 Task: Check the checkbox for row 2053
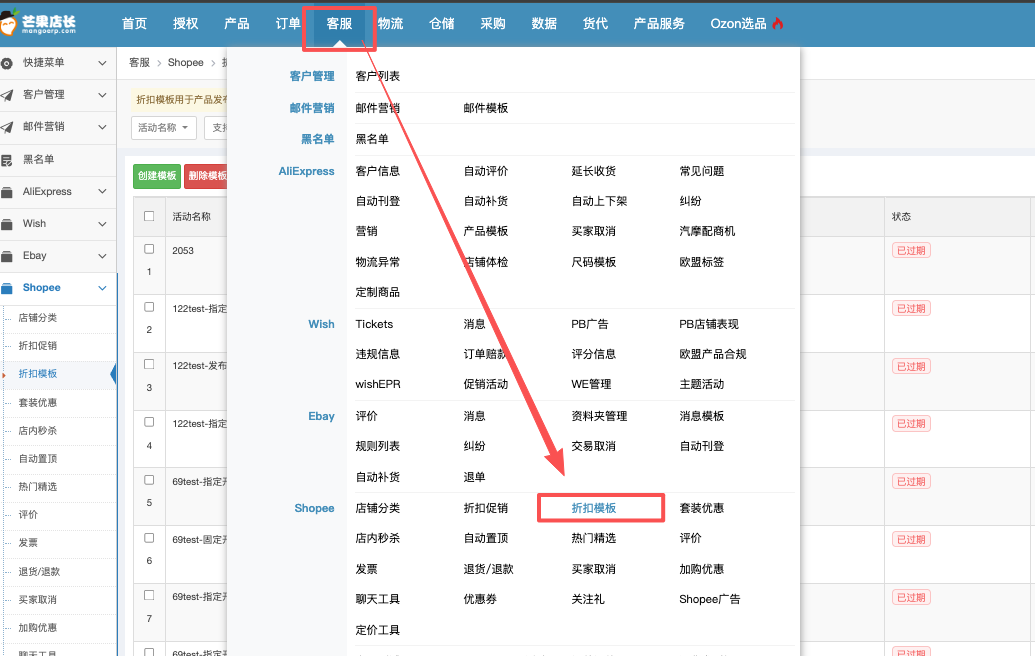[x=149, y=249]
